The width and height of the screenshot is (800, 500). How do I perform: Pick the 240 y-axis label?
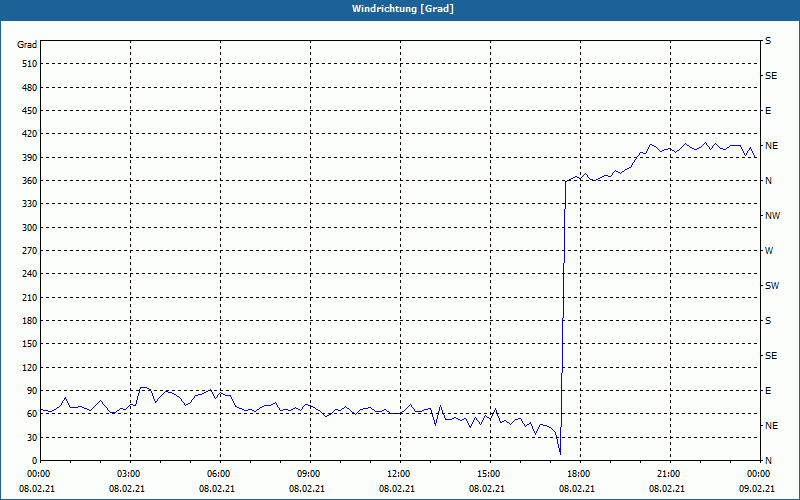(x=30, y=274)
